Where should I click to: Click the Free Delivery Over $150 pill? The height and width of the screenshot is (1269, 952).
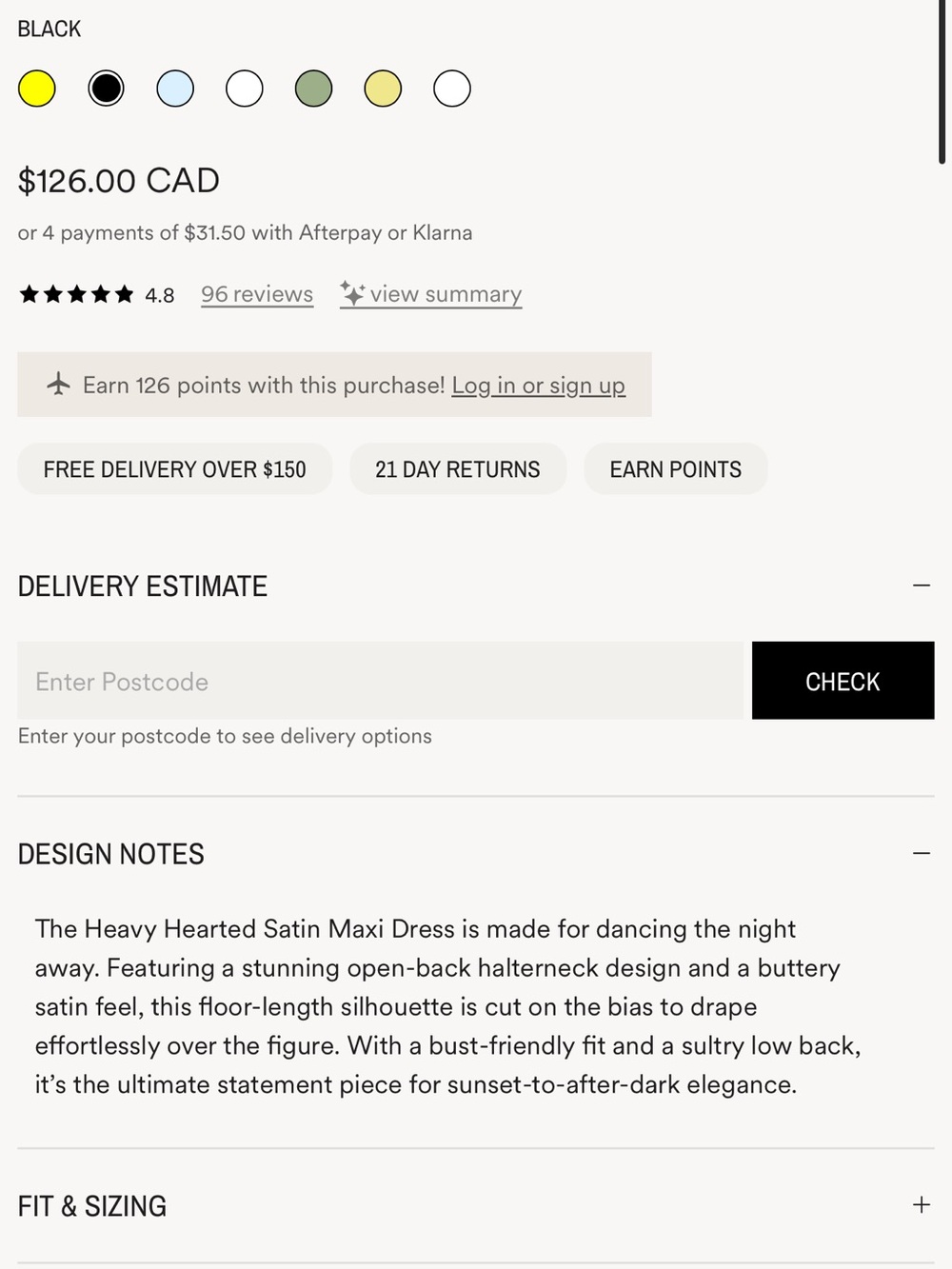tap(175, 469)
